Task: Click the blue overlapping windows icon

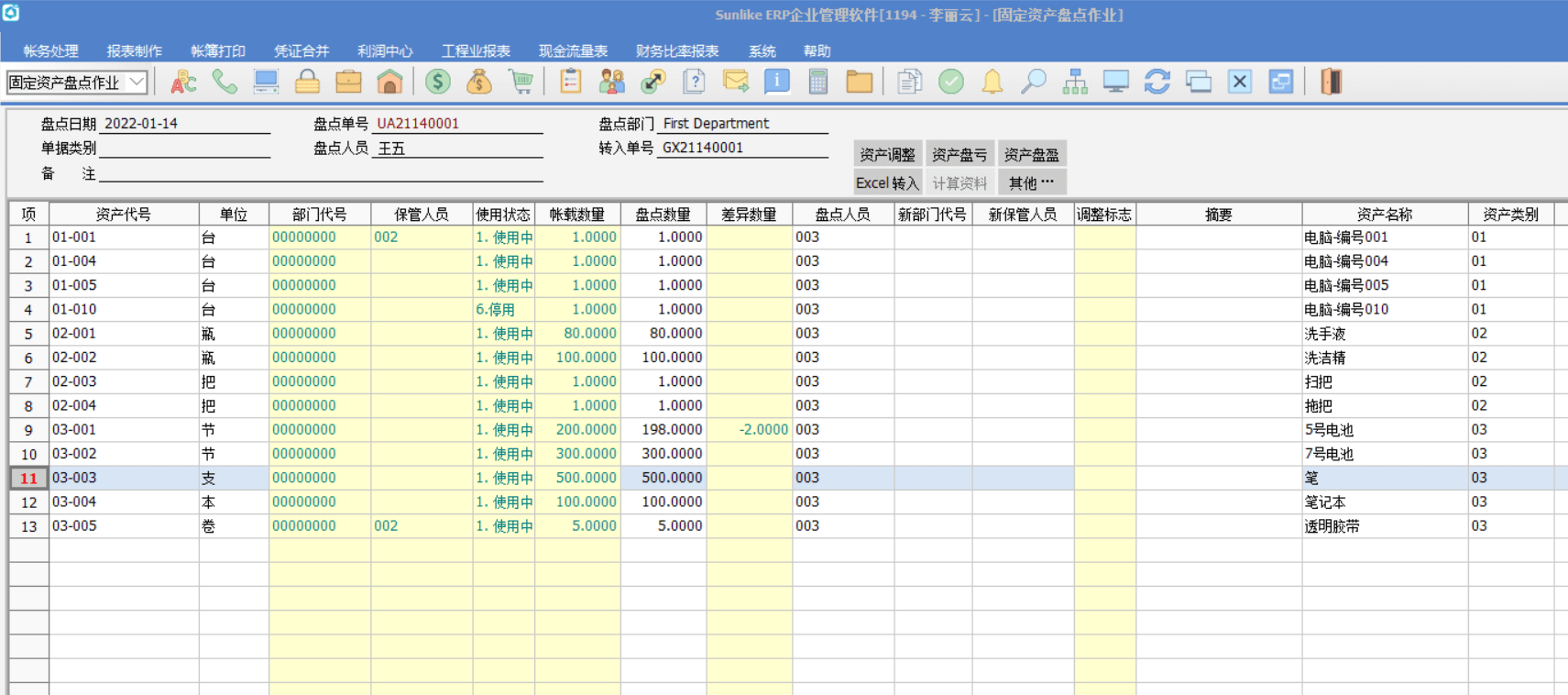Action: [x=1280, y=82]
